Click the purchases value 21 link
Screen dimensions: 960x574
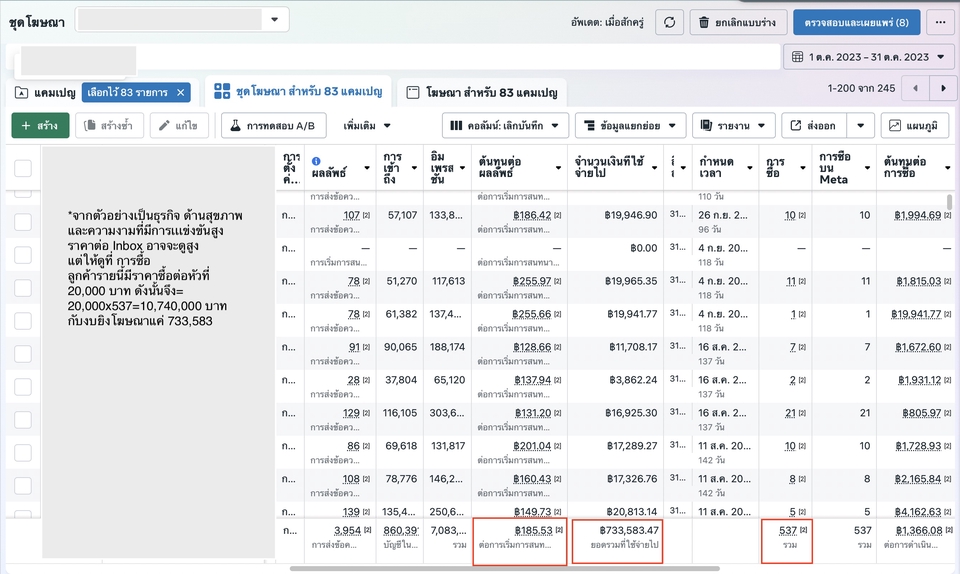(790, 413)
